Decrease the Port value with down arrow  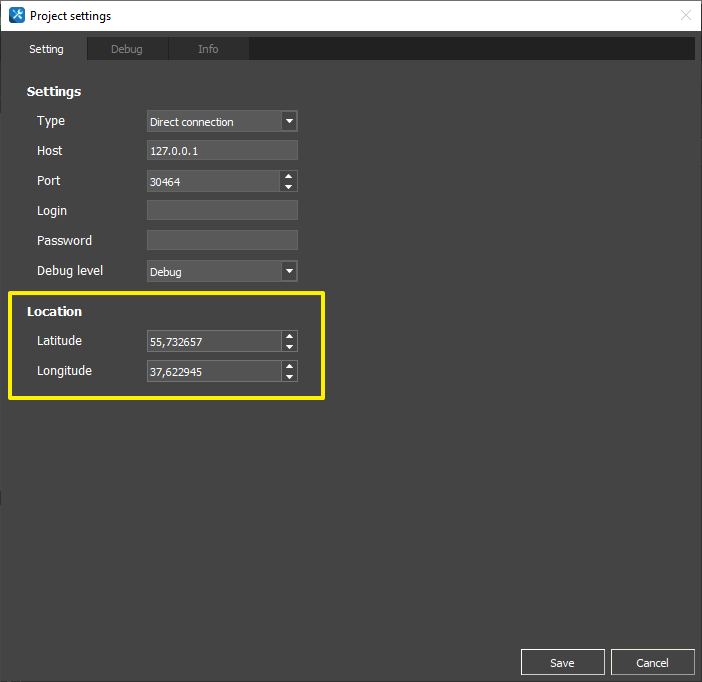(x=289, y=186)
